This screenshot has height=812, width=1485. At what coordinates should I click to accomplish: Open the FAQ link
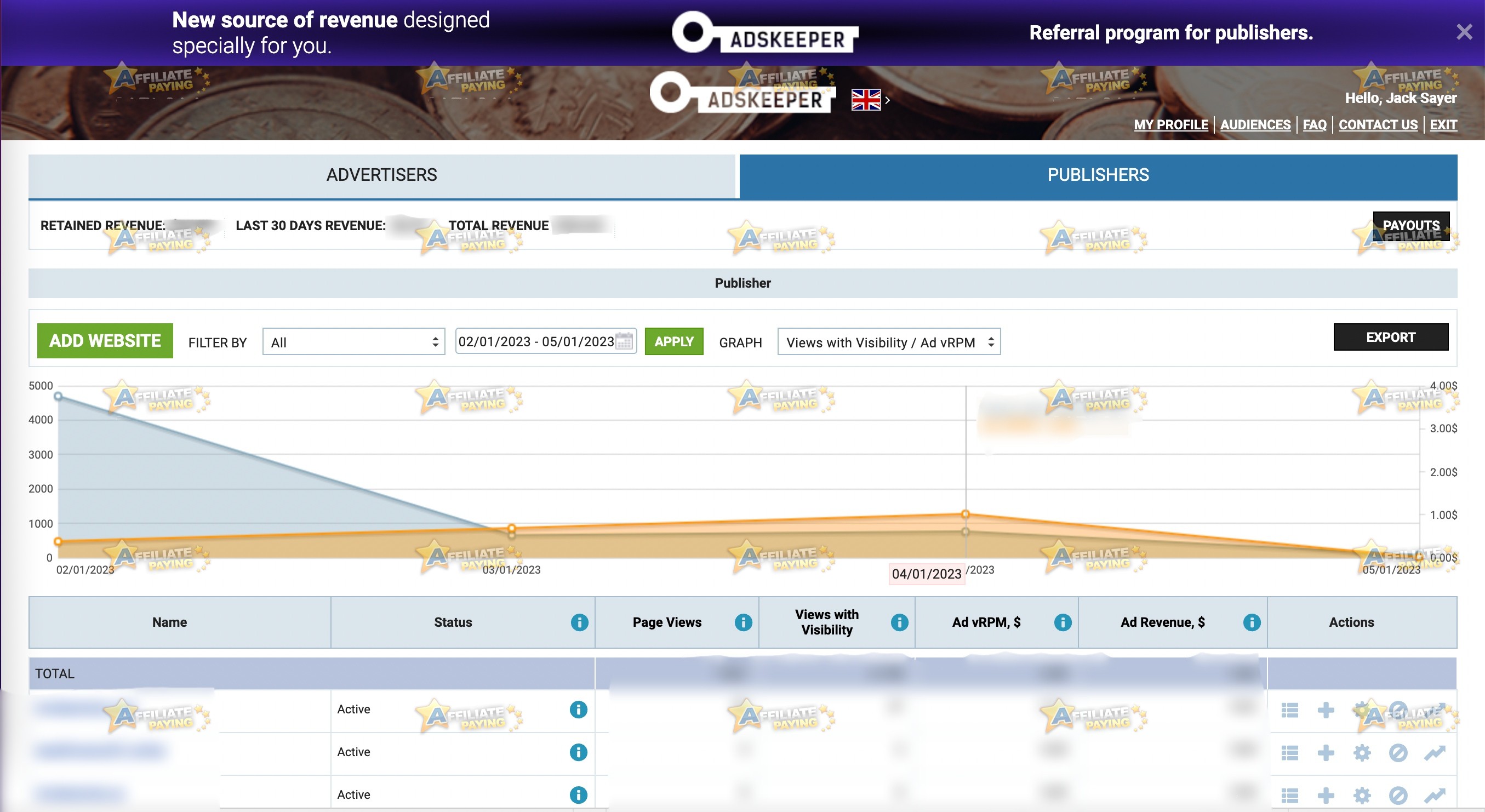point(1315,124)
